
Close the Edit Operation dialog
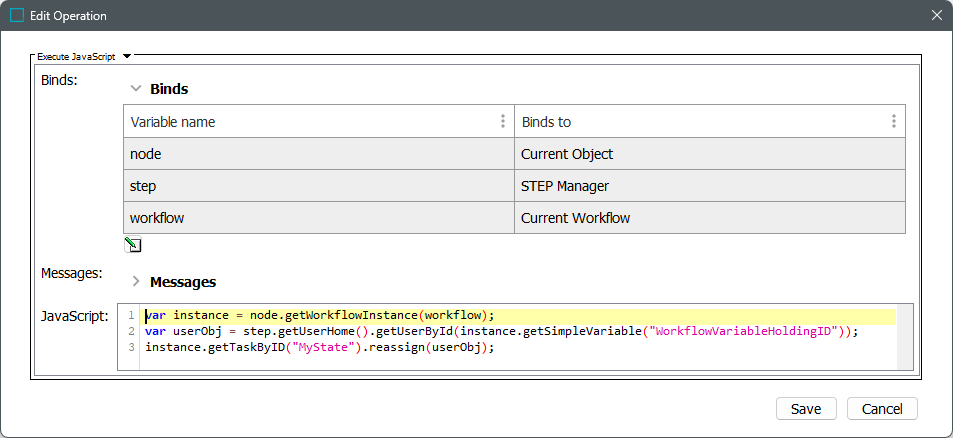pyautogui.click(x=936, y=16)
